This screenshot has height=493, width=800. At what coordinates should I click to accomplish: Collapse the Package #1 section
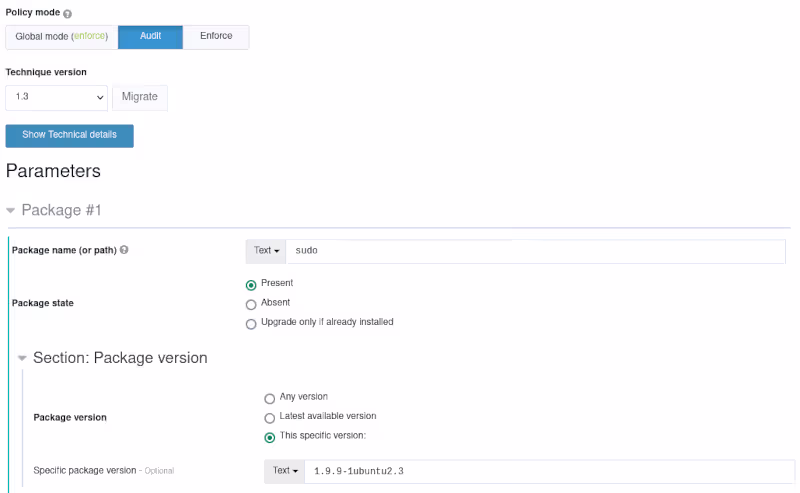[x=11, y=211]
